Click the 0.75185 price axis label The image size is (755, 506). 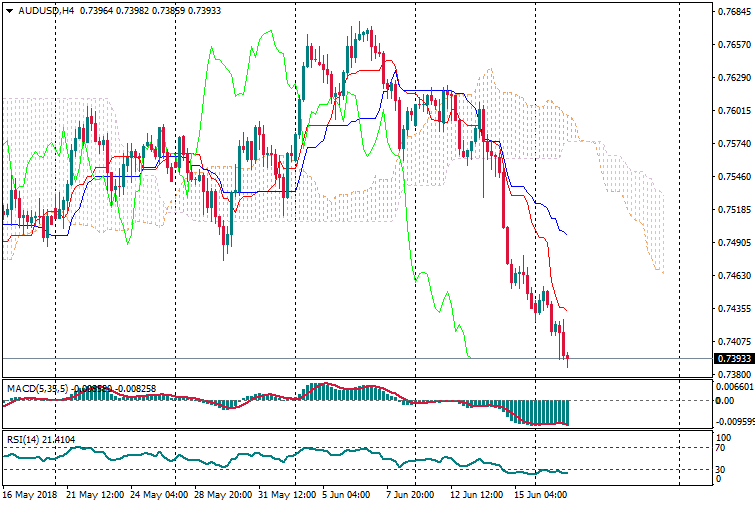733,210
